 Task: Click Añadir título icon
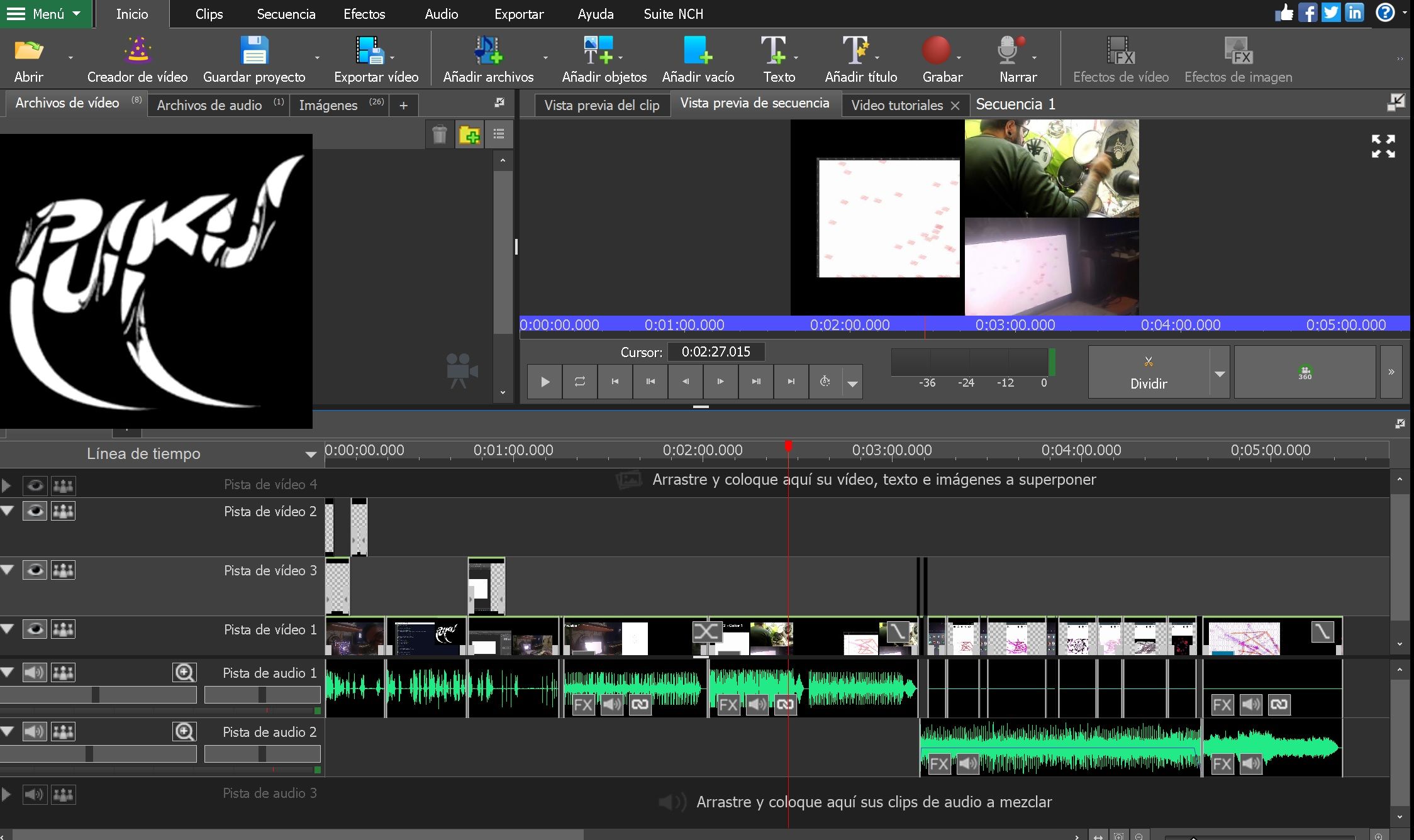[x=855, y=52]
